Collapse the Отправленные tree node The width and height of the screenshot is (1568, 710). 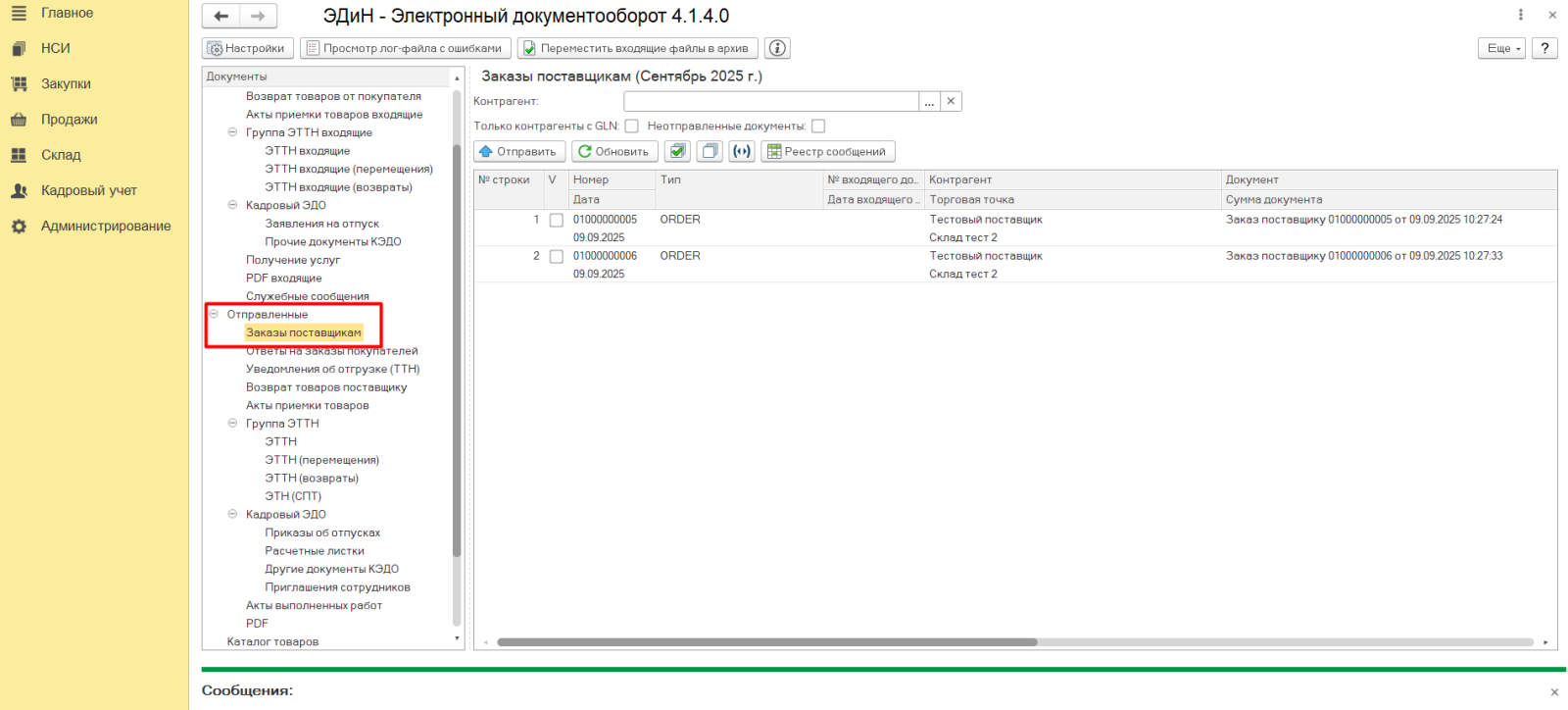pyautogui.click(x=214, y=315)
